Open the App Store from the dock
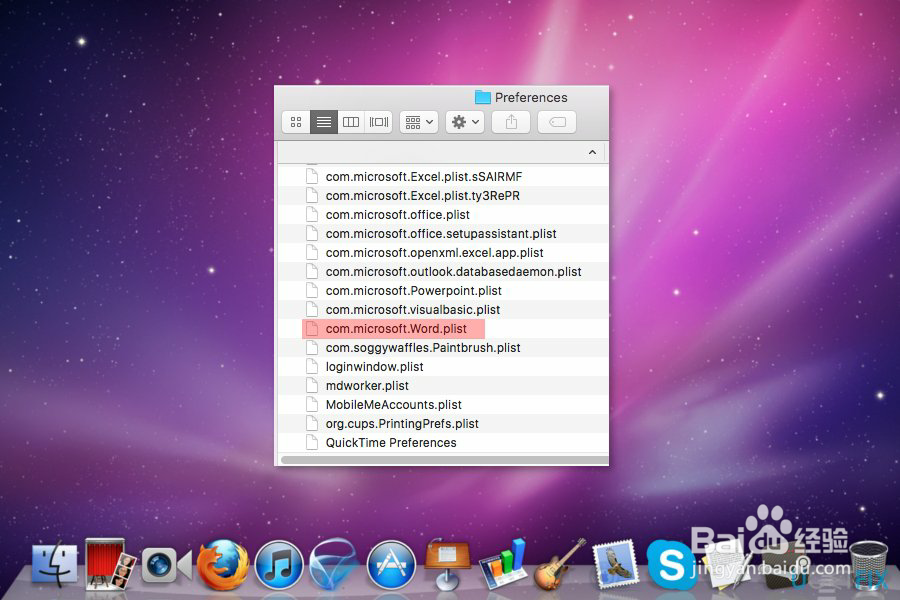Screen dimensions: 900x600 coord(391,566)
